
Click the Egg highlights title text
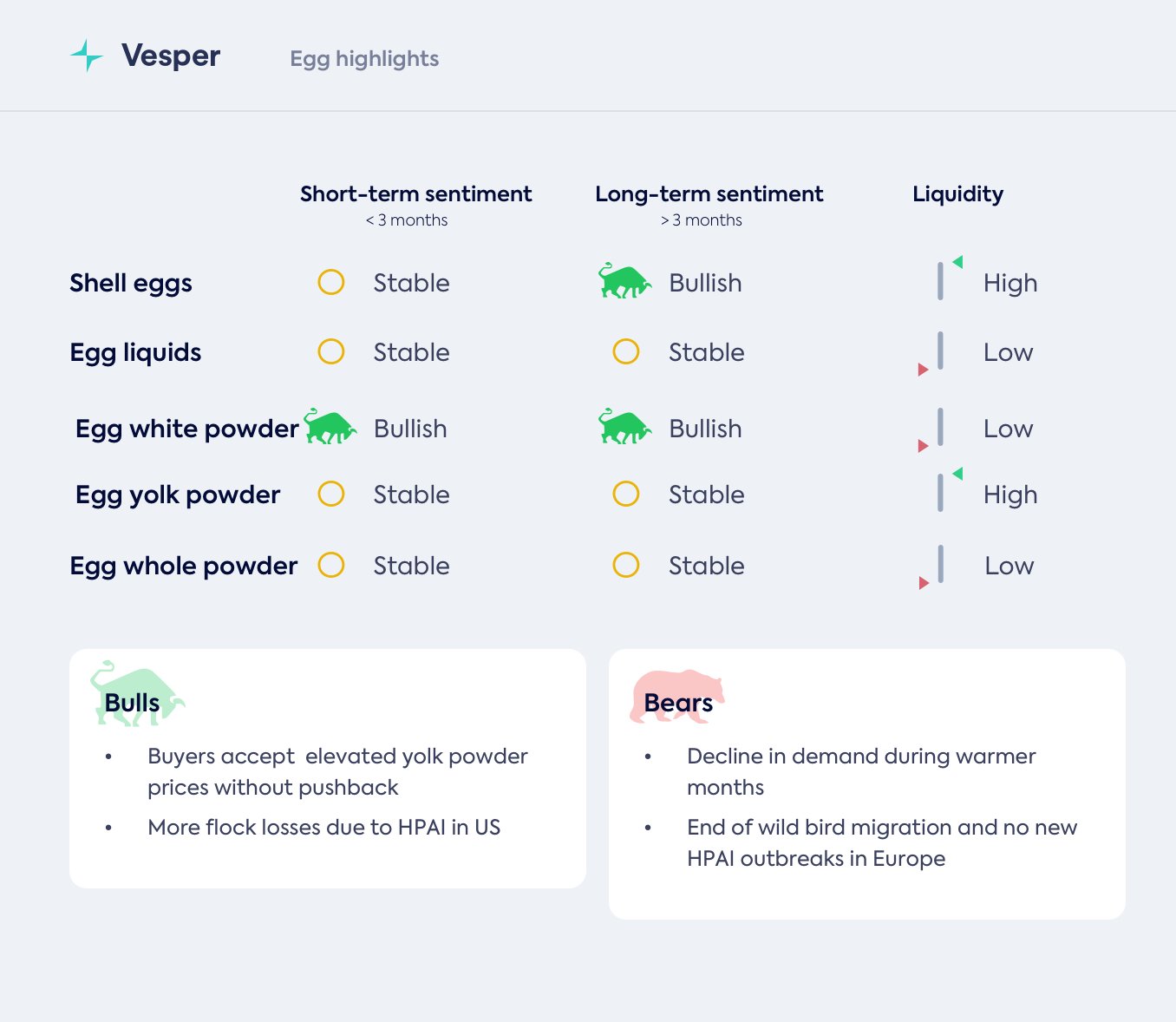(364, 59)
